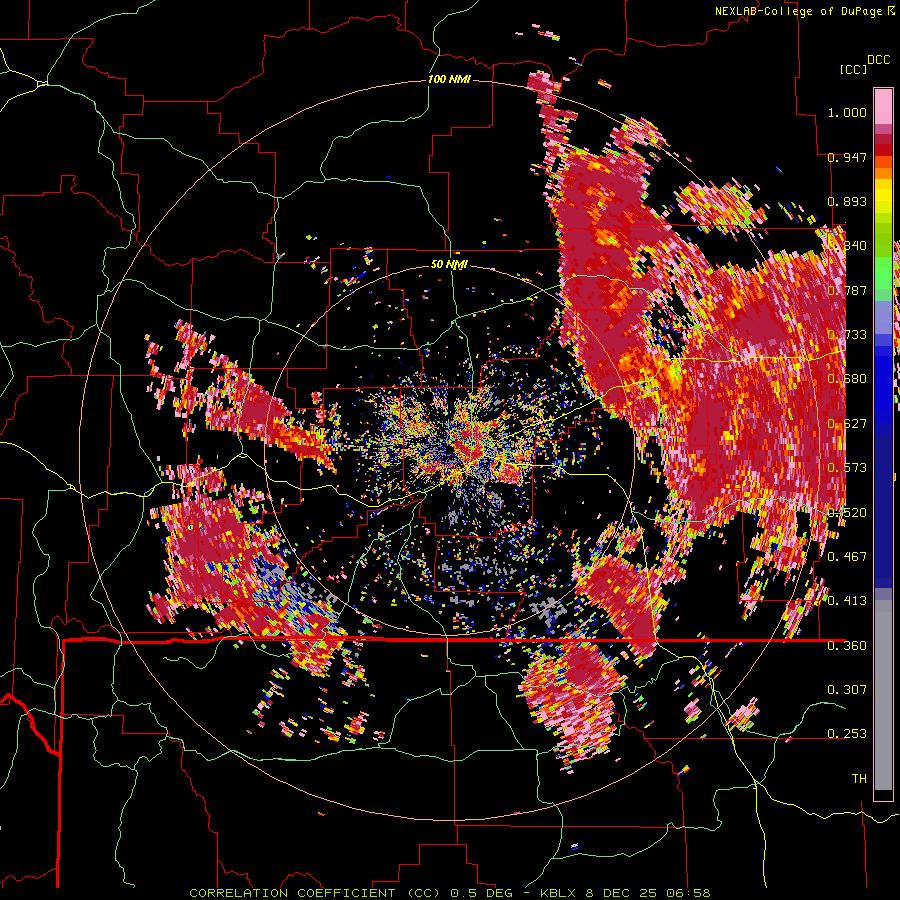Click the 0.360 scale value

click(x=847, y=646)
